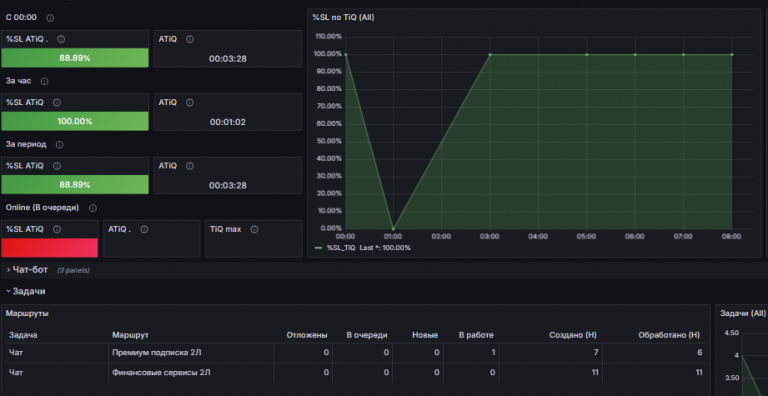
Task: Click the green 100.00% За час gauge bar
Action: 75,121
